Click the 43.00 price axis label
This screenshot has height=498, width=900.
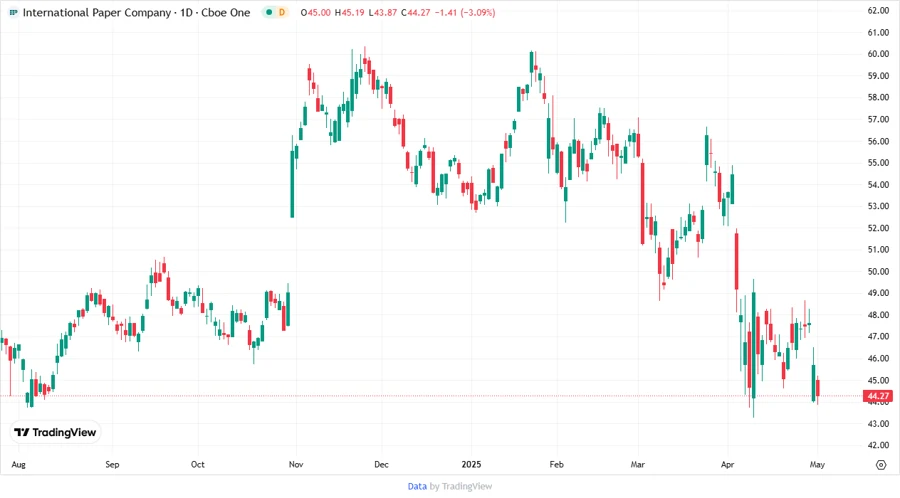[x=878, y=424]
